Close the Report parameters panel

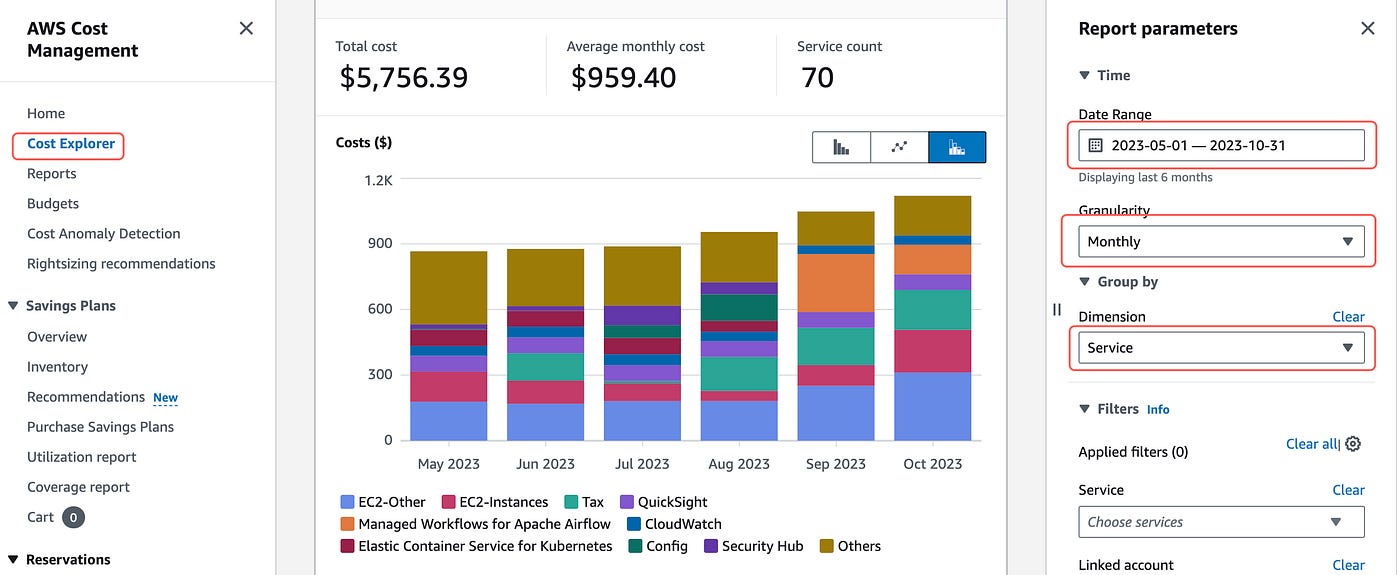coord(1368,29)
